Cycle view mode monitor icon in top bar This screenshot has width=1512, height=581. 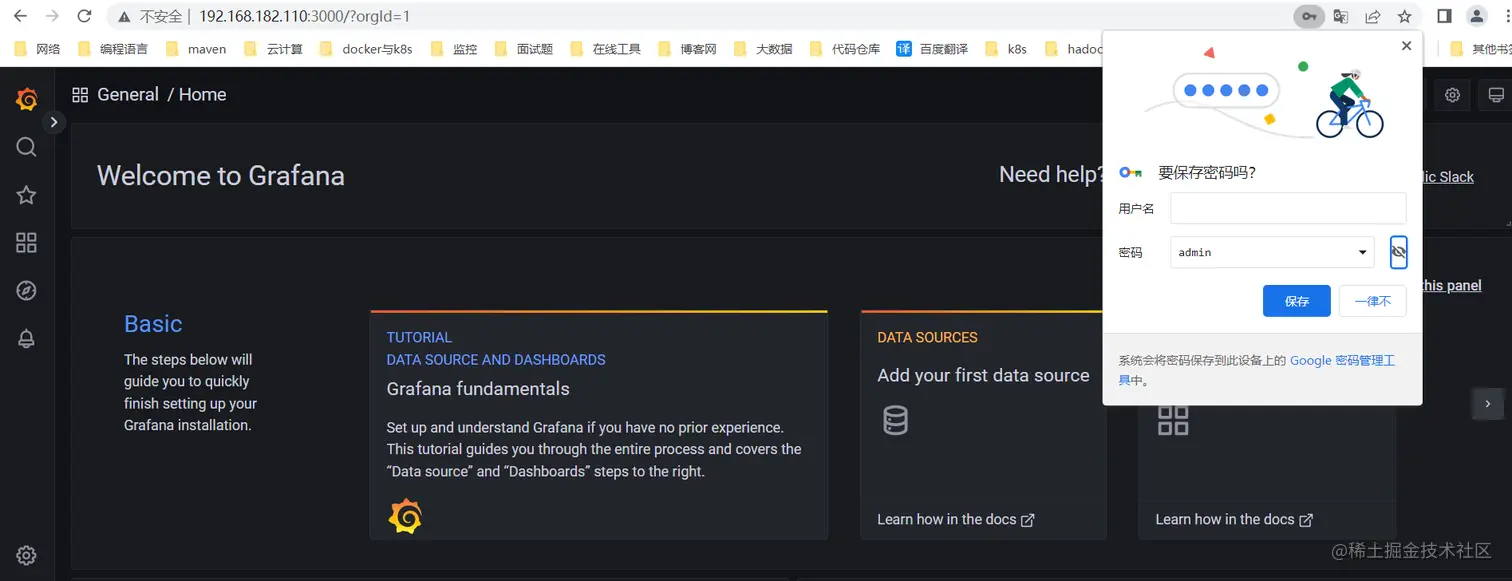coord(1496,95)
